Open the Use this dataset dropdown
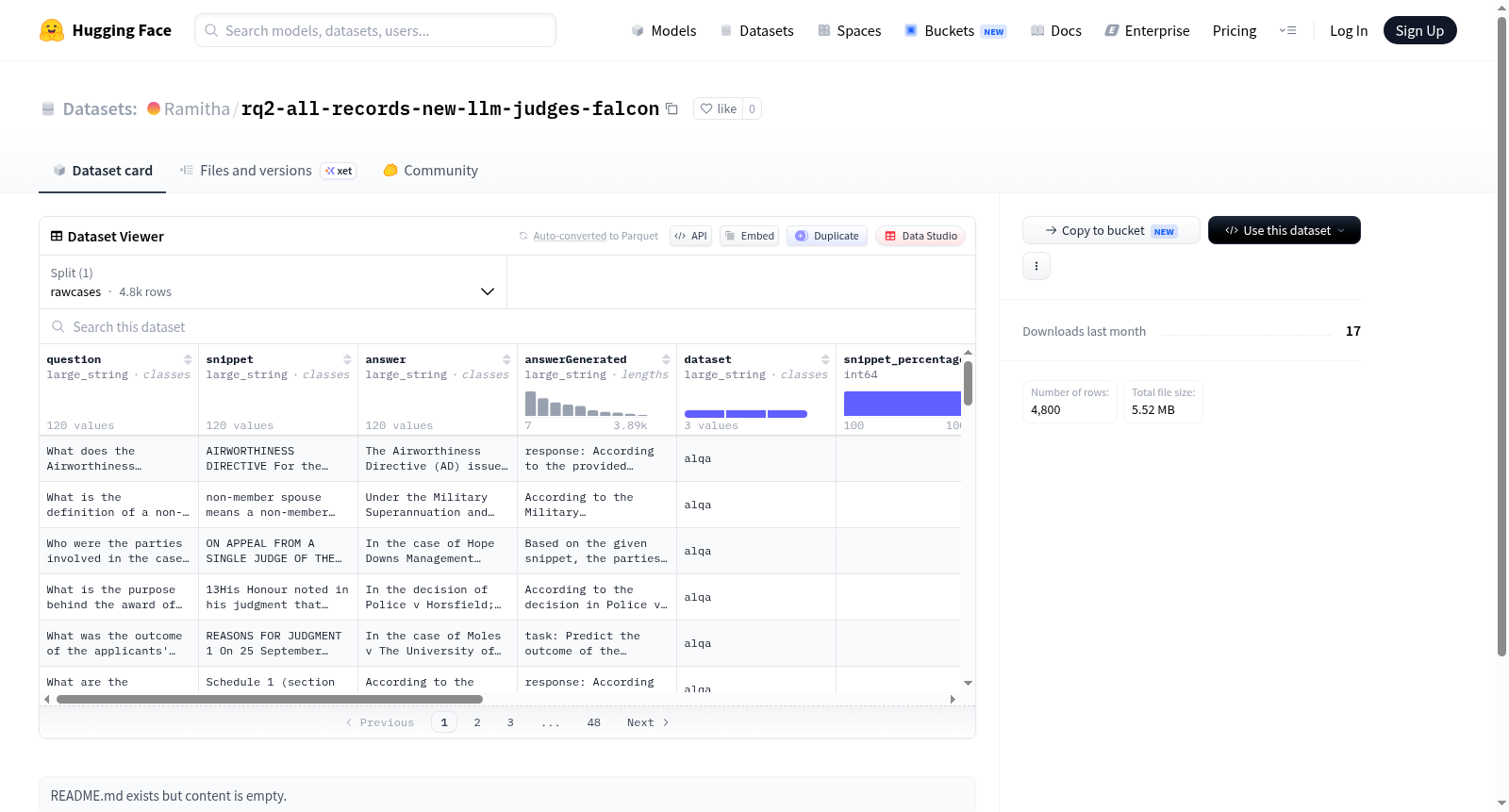The image size is (1509, 812). tap(1285, 230)
